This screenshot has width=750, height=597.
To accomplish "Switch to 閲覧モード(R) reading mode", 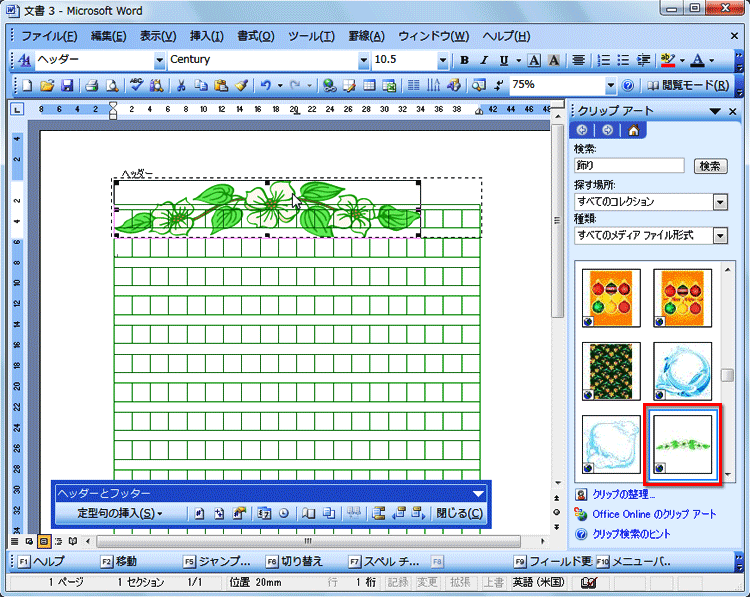I will click(688, 86).
